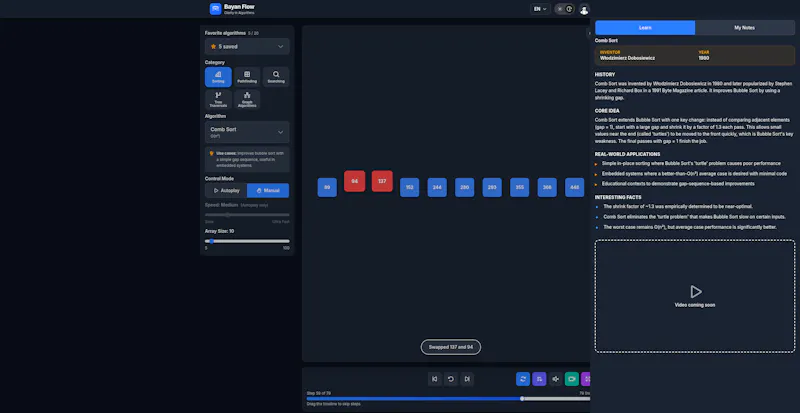Switch to the My Notes tab
Screen dimensions: 800x413
pos(744,28)
